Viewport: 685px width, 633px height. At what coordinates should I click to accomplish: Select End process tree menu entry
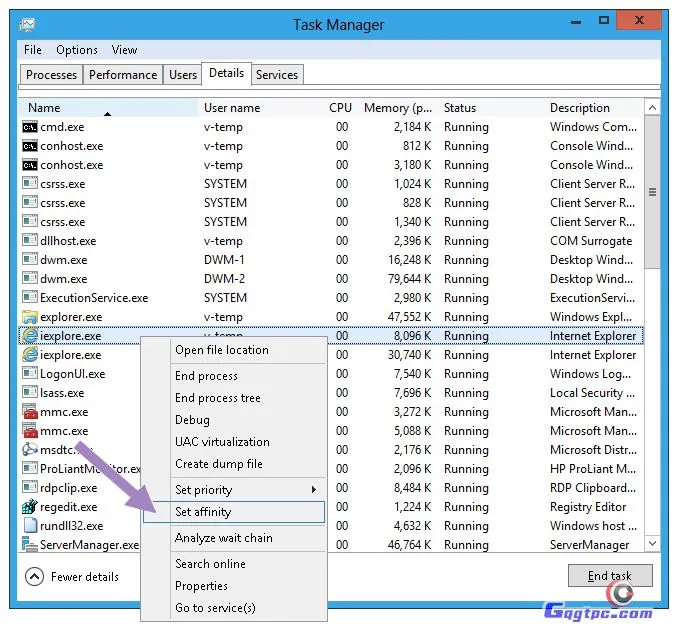pyautogui.click(x=217, y=398)
